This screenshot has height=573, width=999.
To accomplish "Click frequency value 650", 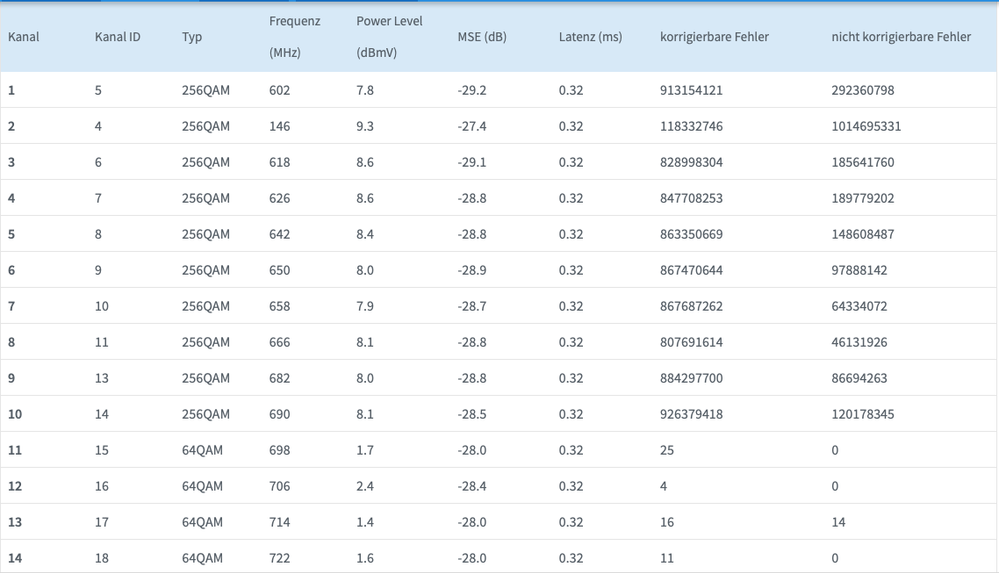I will [x=279, y=270].
